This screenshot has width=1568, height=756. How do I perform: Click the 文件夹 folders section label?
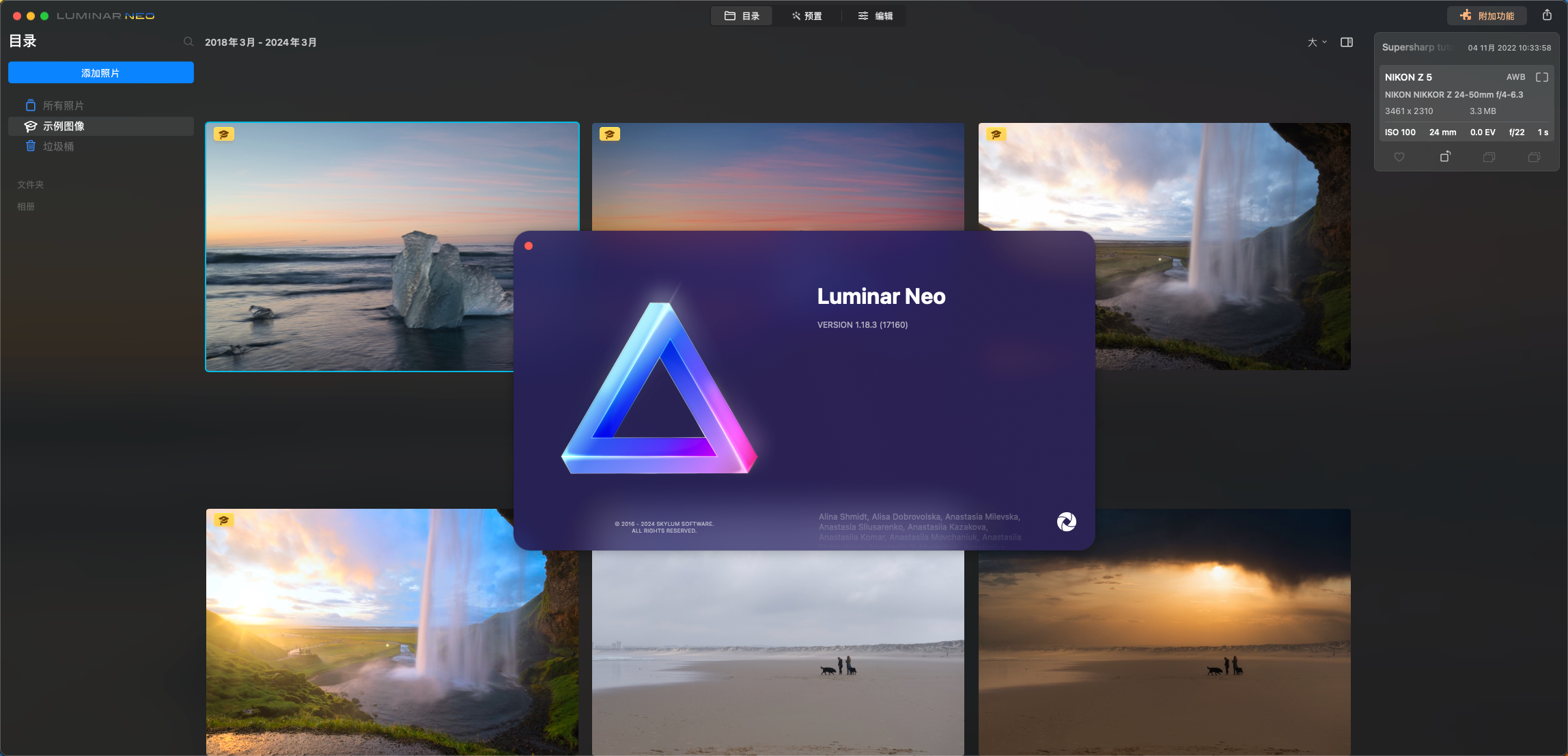[x=30, y=184]
